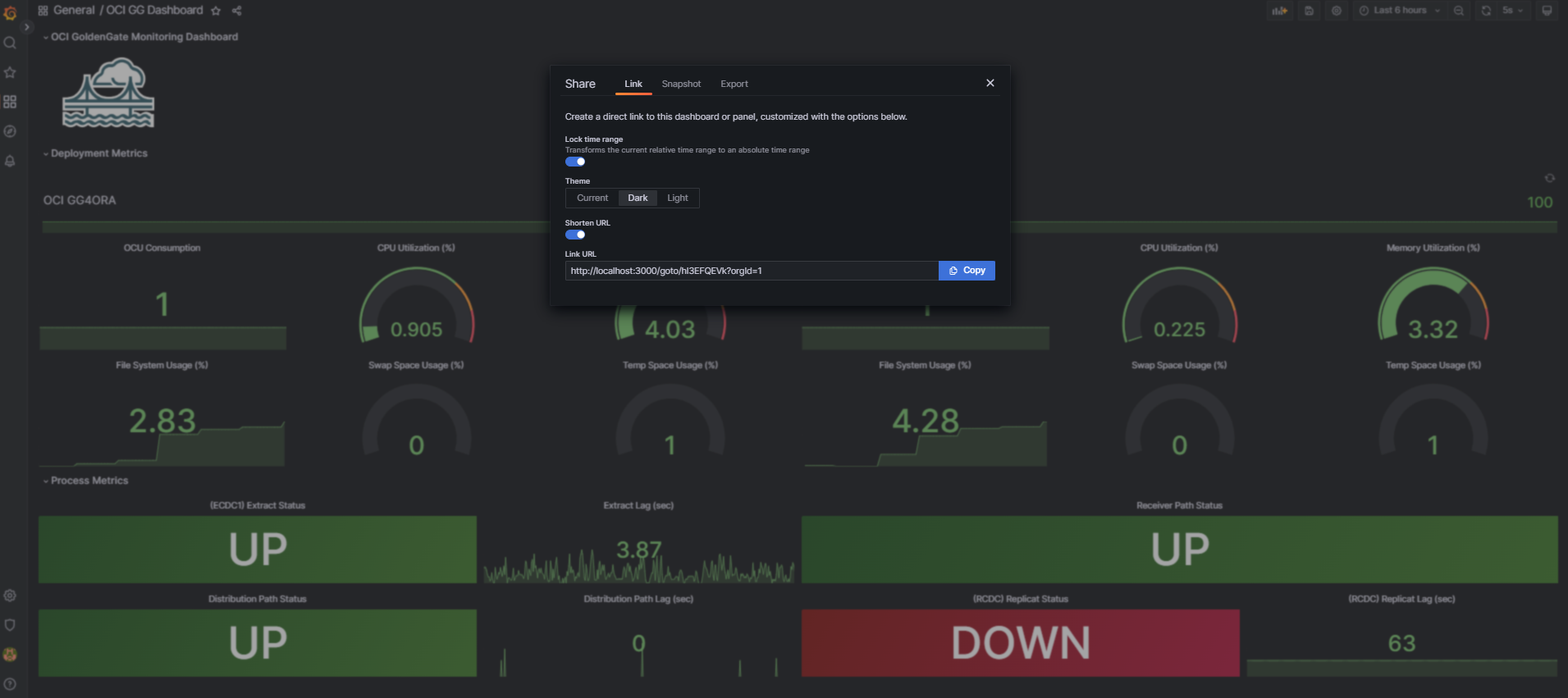Open Starred dashboards from the sidebar
The image size is (1568, 698).
(x=10, y=72)
